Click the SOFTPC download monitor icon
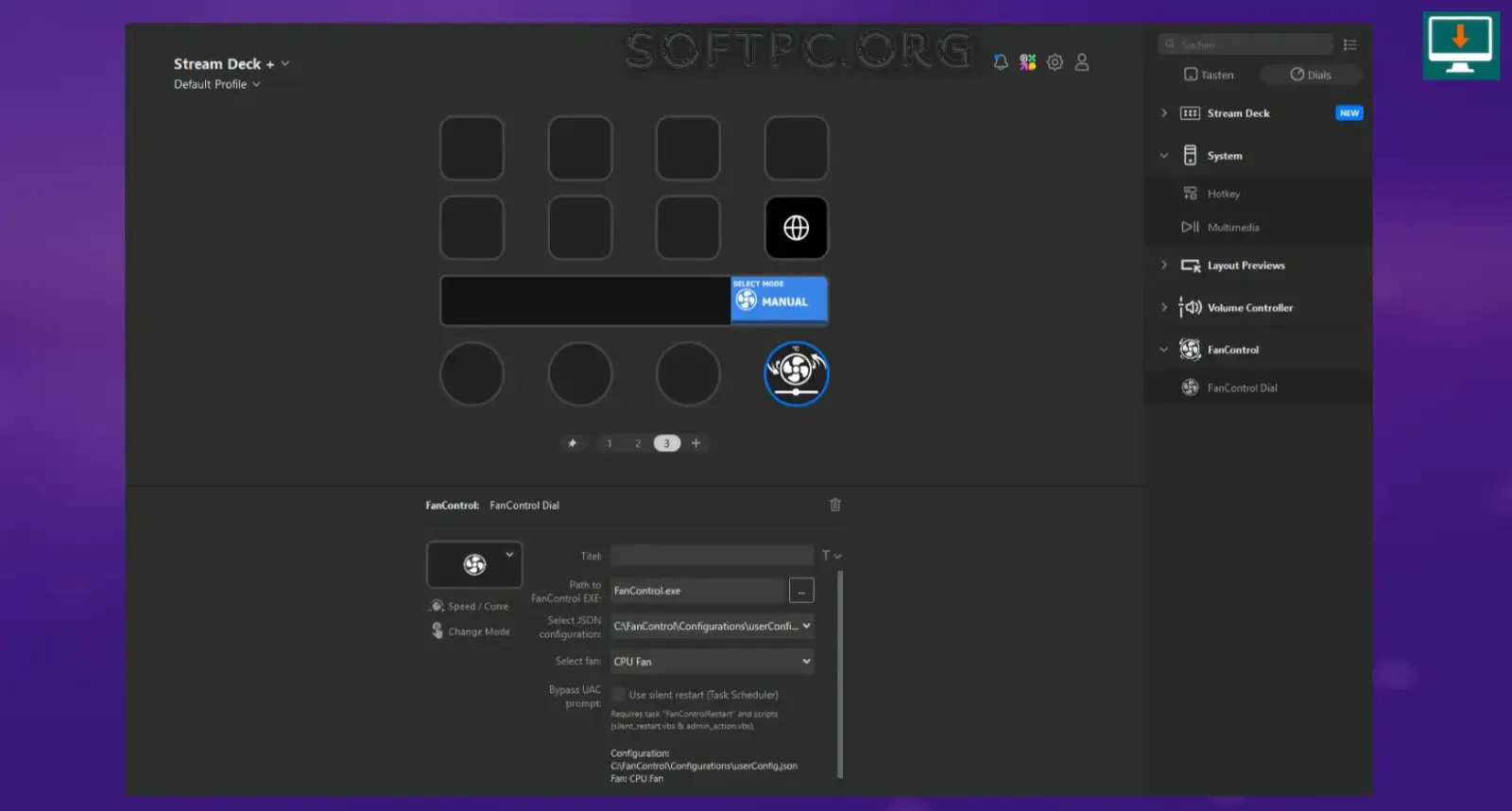Screen dimensions: 1512x811 pos(1460,45)
